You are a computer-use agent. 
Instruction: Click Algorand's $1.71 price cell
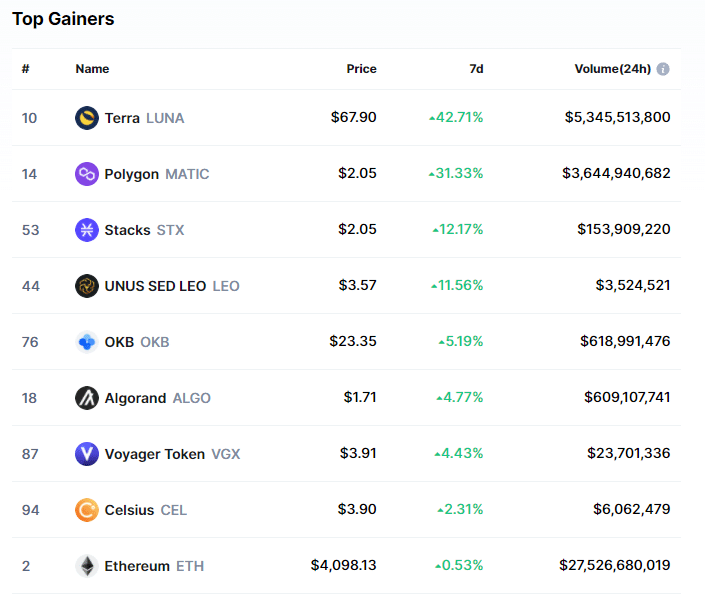(x=360, y=398)
